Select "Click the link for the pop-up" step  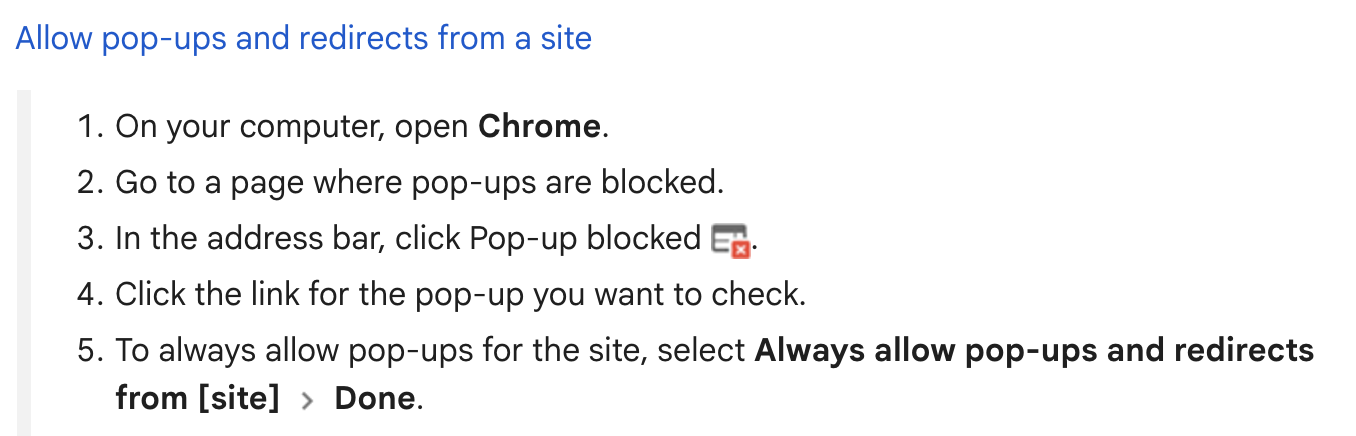point(320,295)
